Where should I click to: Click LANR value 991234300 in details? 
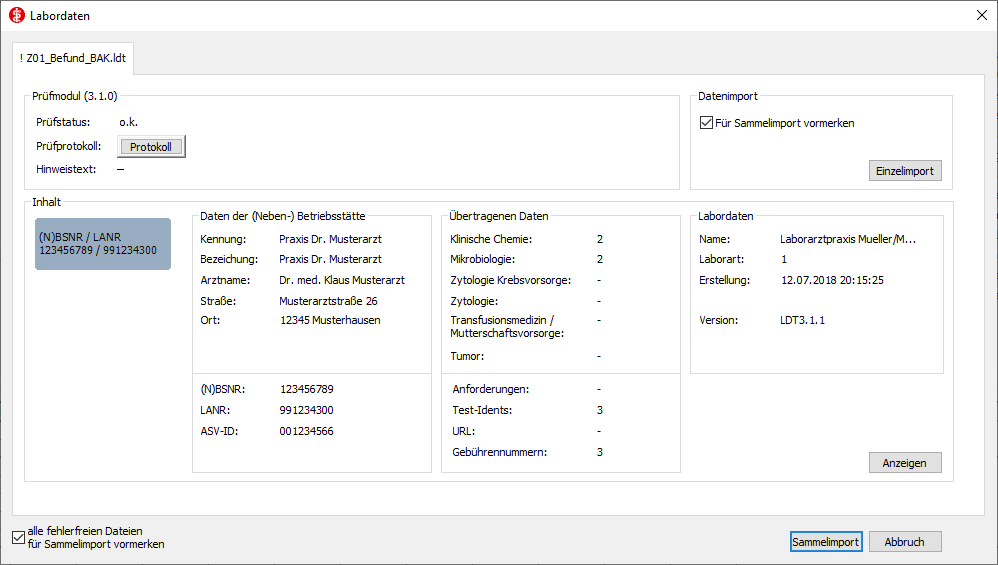pos(306,410)
